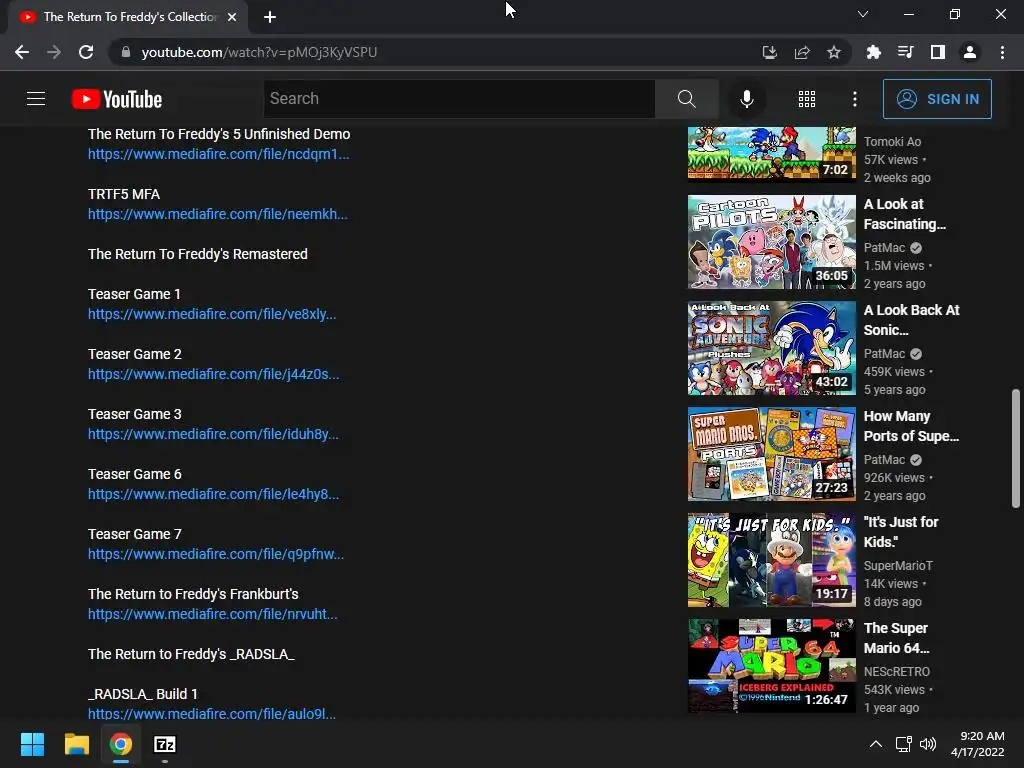The width and height of the screenshot is (1024, 768).
Task: Click the SIGN IN button
Action: point(937,99)
